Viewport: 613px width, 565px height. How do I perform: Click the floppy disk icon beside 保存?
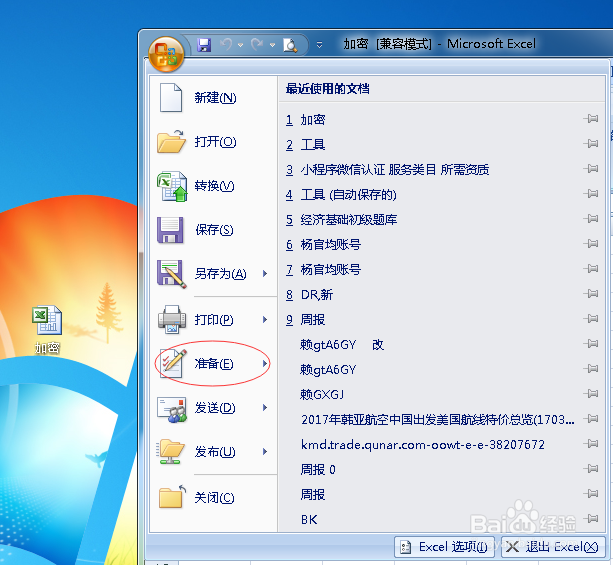170,230
